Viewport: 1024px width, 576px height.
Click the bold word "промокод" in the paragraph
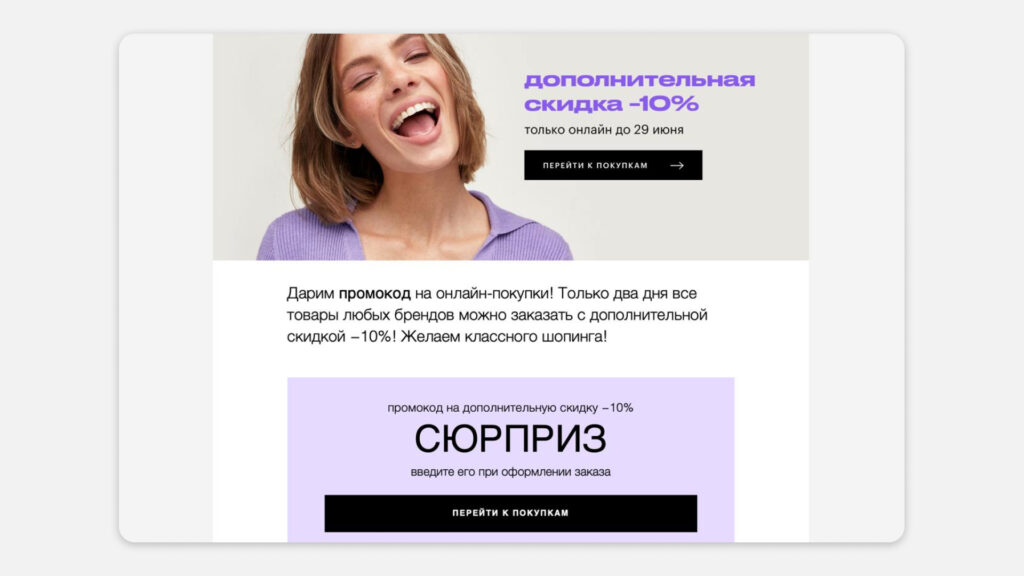pyautogui.click(x=374, y=294)
